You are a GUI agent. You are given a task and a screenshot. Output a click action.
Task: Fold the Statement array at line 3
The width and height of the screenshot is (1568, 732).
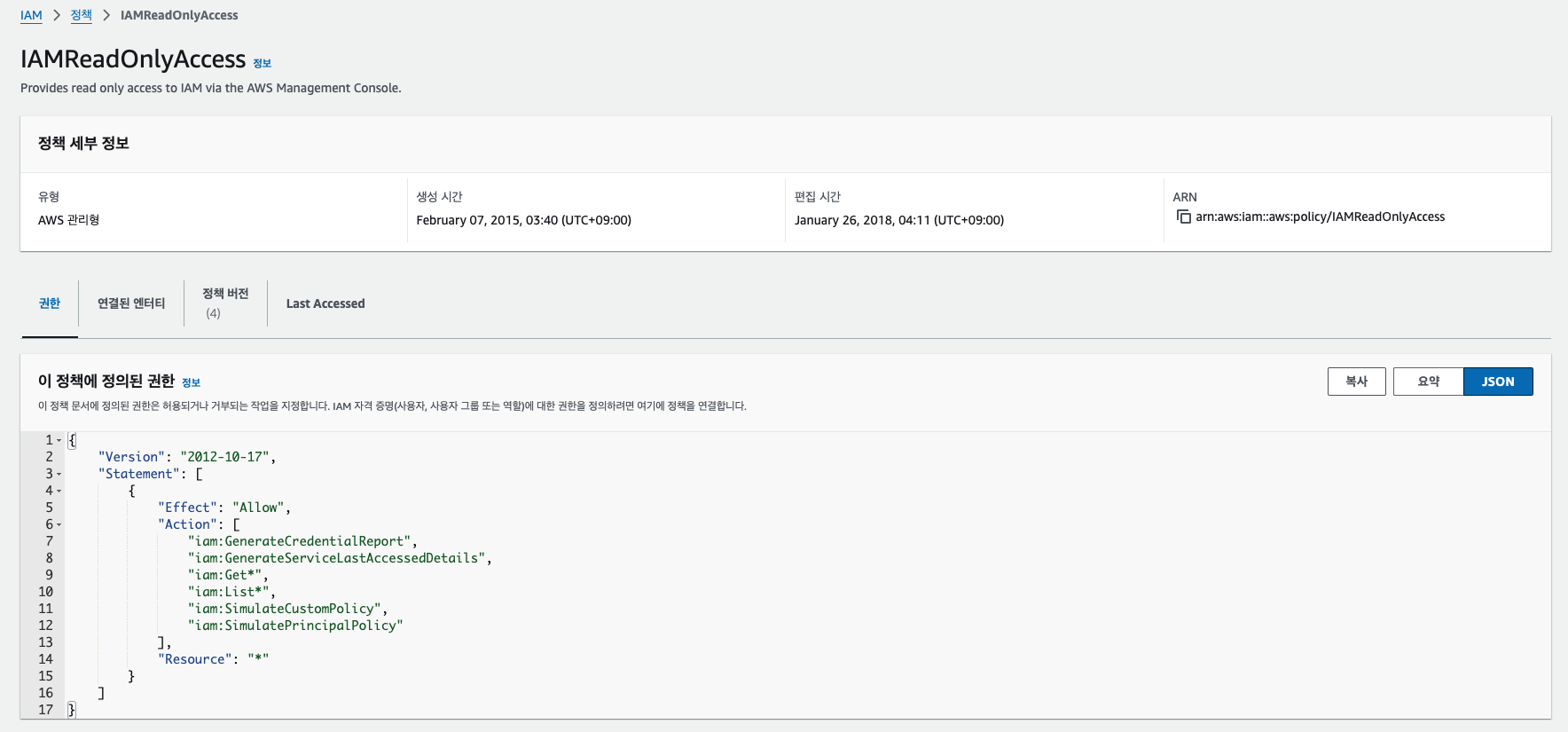pos(59,474)
